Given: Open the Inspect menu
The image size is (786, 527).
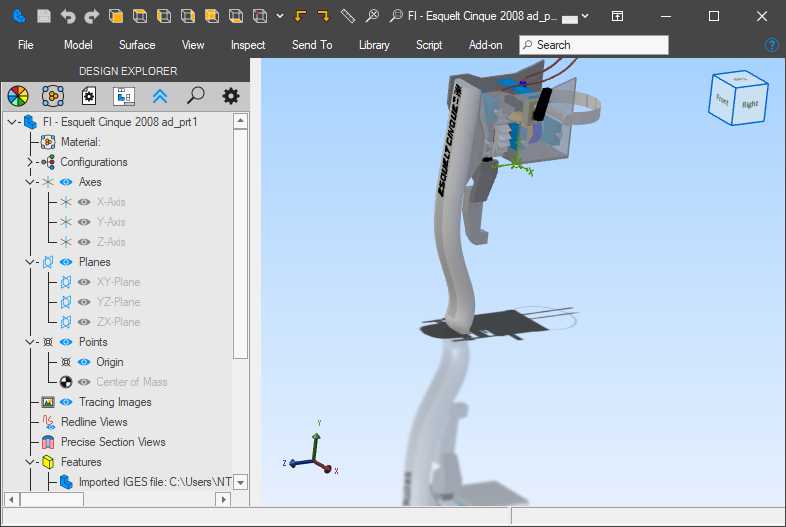Looking at the screenshot, I should (x=248, y=45).
